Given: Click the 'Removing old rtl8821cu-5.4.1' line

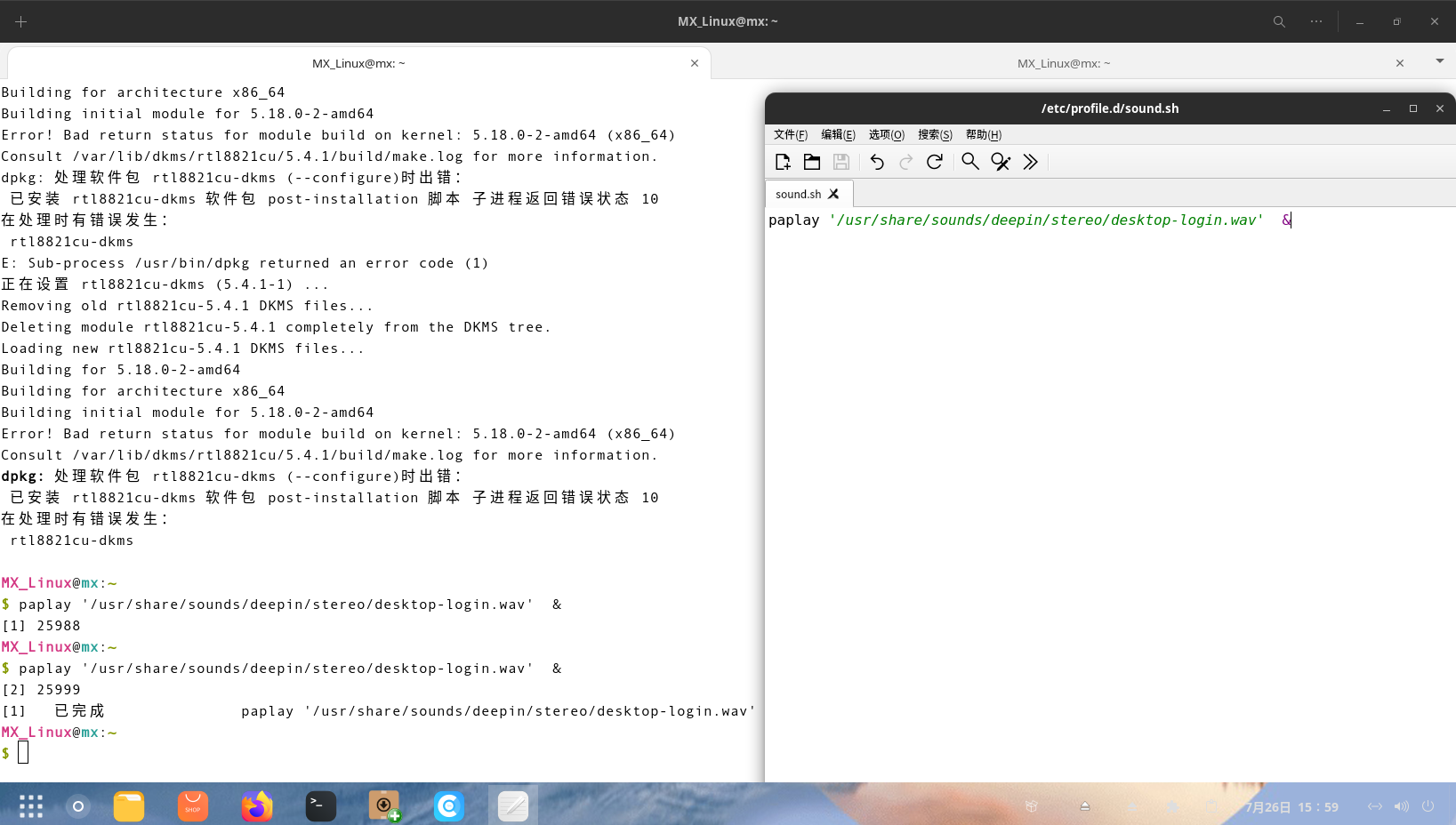Looking at the screenshot, I should pos(188,306).
